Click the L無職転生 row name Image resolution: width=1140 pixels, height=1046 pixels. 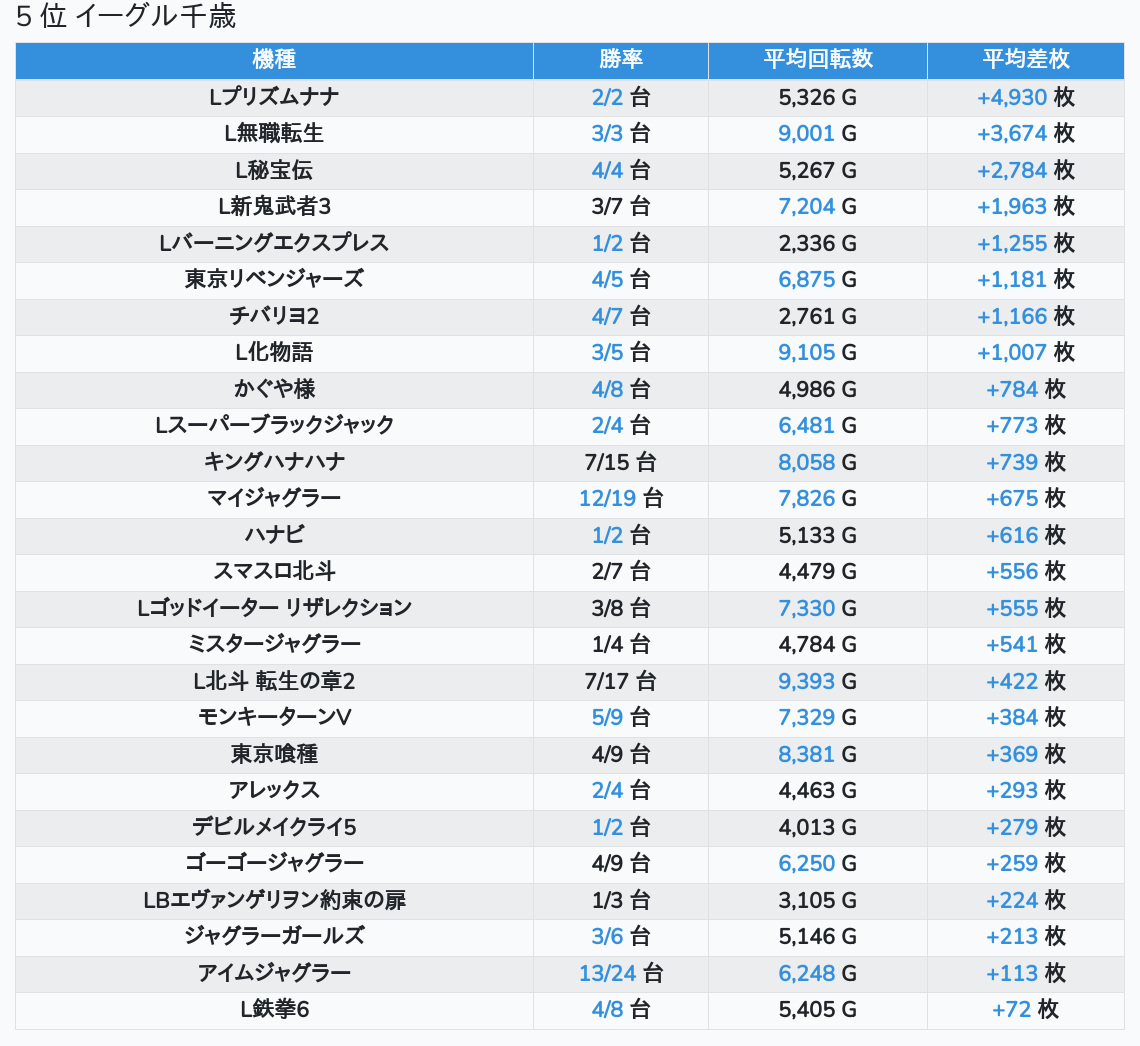click(274, 133)
